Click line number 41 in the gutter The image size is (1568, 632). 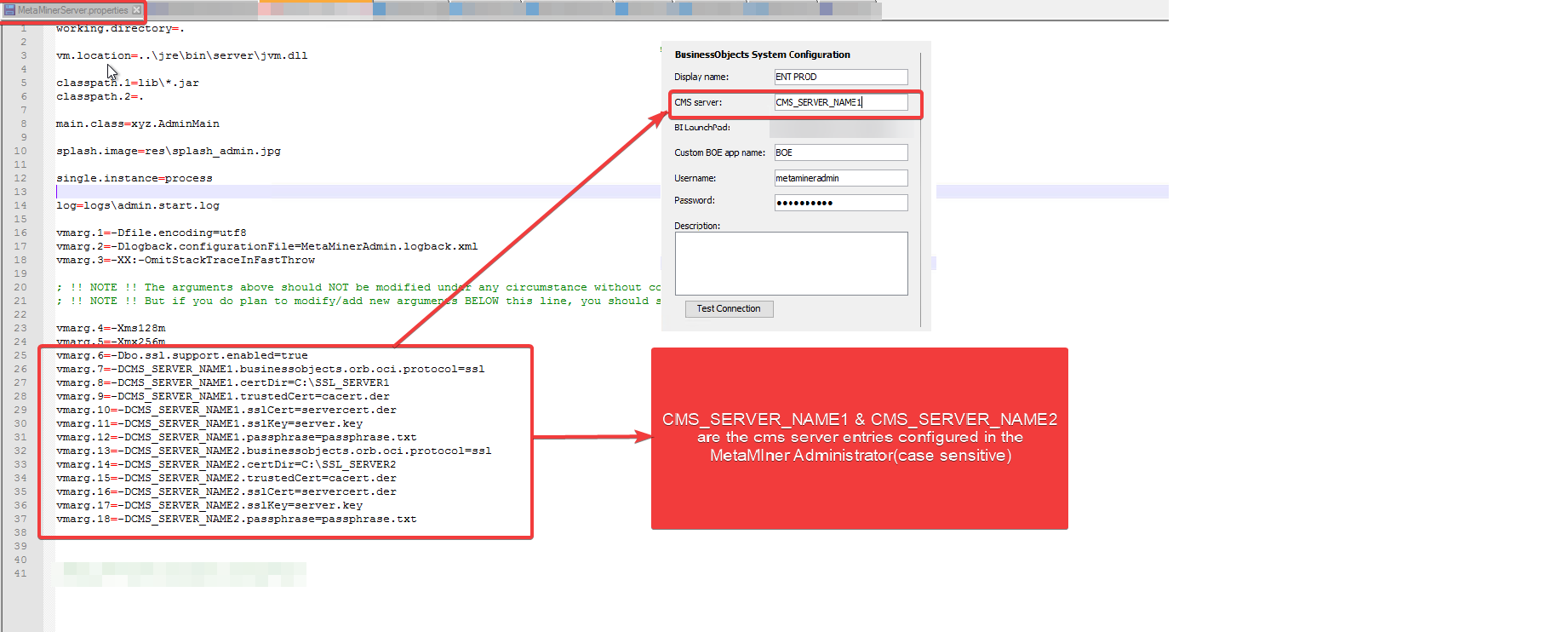pyautogui.click(x=20, y=574)
